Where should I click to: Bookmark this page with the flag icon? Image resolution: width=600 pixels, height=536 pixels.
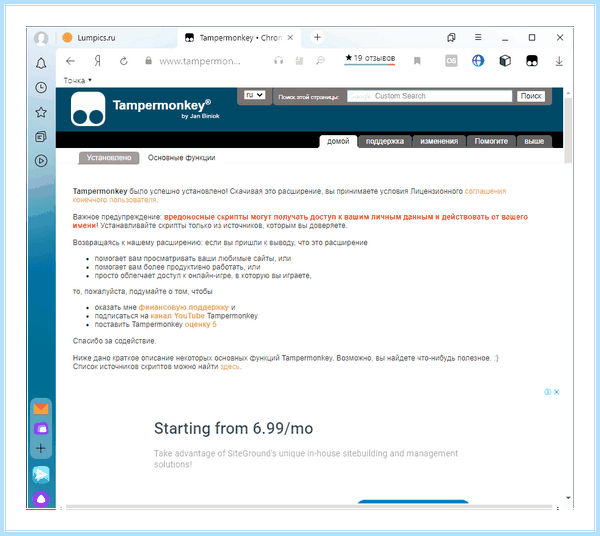417,61
